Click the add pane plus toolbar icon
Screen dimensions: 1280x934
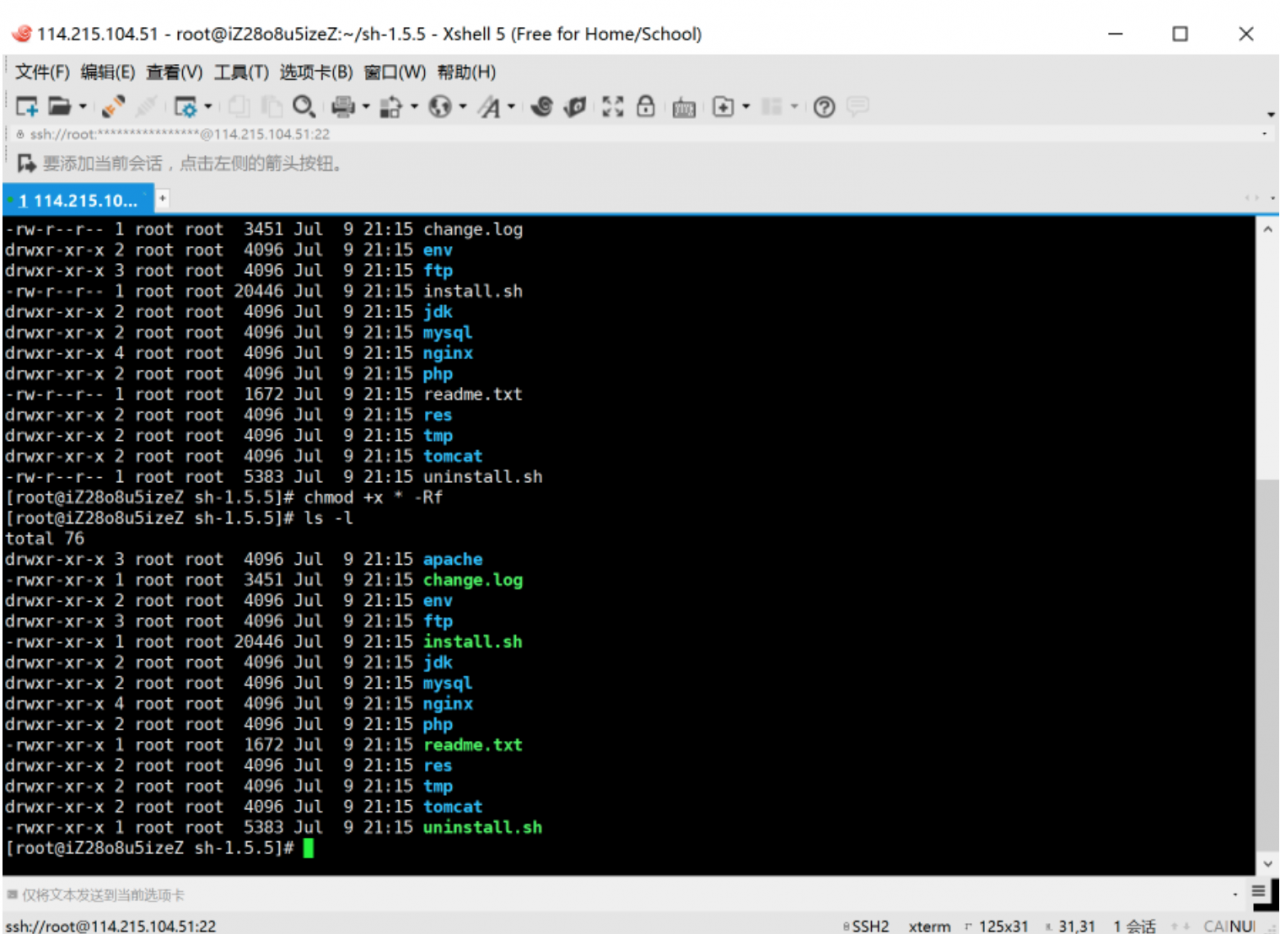pyautogui.click(x=724, y=106)
